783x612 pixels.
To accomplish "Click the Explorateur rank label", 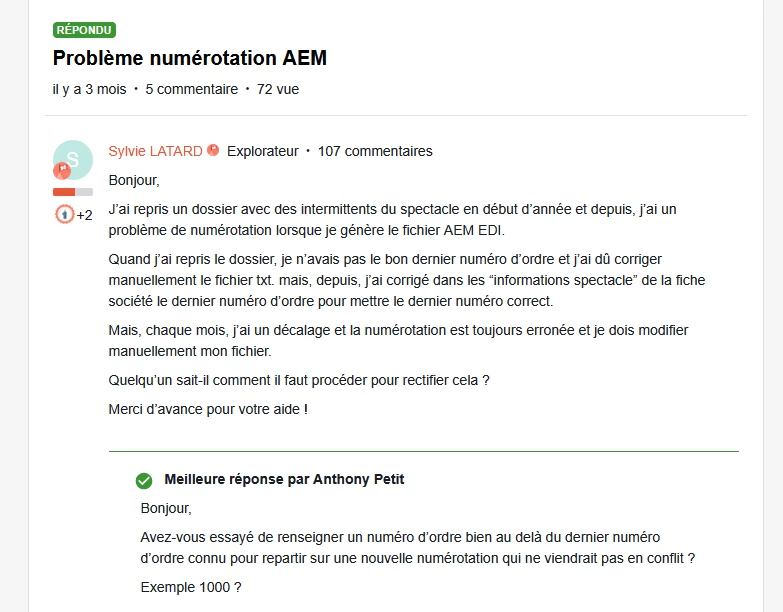I will click(x=263, y=151).
